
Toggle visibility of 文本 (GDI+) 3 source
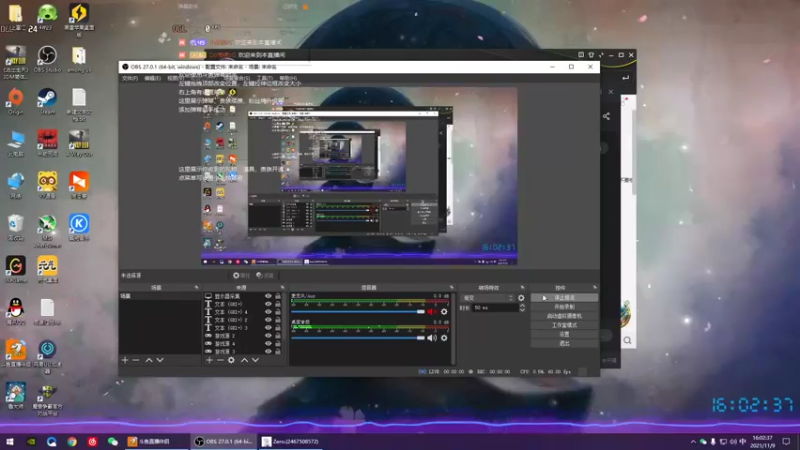268,328
